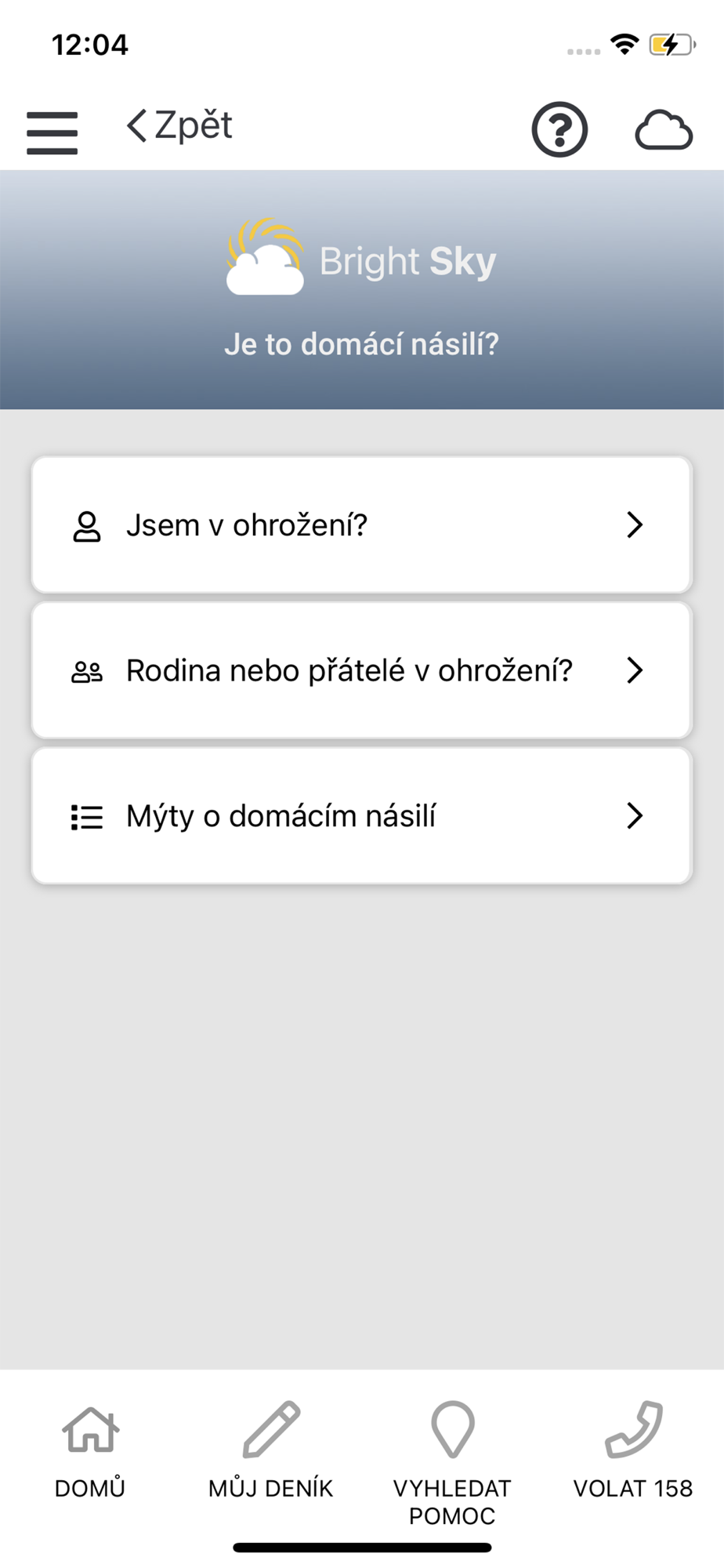Tap the help question mark icon
This screenshot has width=724, height=1568.
pyautogui.click(x=559, y=129)
